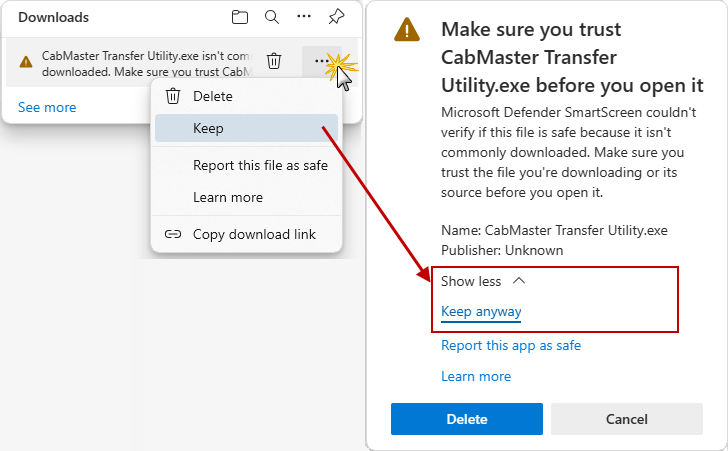The height and width of the screenshot is (451, 728).
Task: Choose Report this file as safe
Action: click(x=260, y=165)
